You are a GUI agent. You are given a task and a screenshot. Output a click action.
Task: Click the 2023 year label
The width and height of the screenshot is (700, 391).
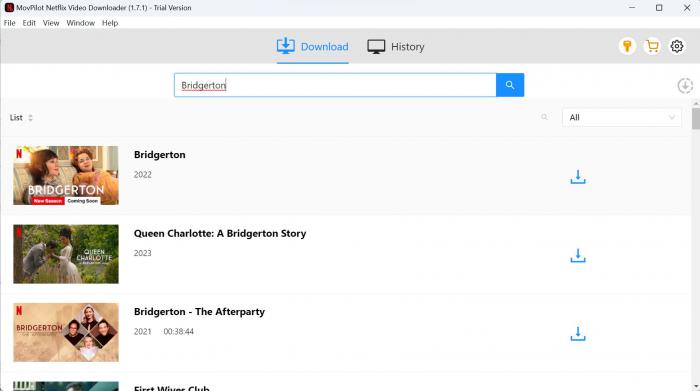tap(143, 253)
